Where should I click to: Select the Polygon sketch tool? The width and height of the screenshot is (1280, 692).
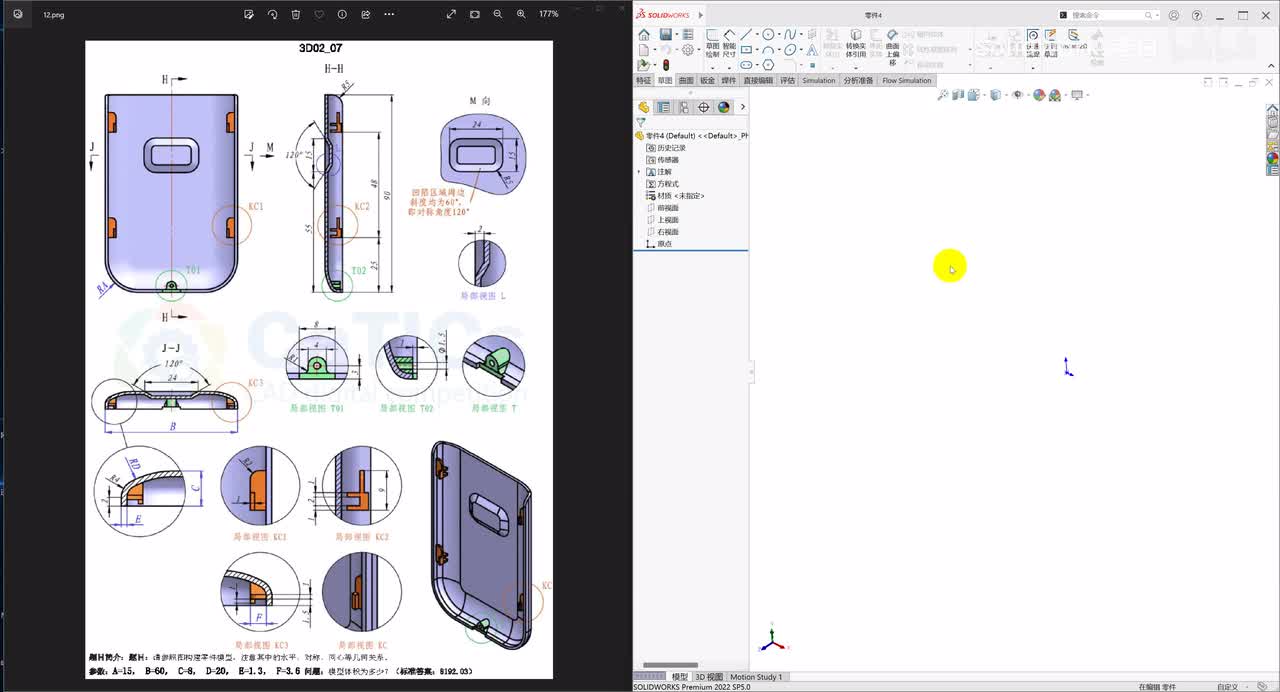pyautogui.click(x=768, y=64)
